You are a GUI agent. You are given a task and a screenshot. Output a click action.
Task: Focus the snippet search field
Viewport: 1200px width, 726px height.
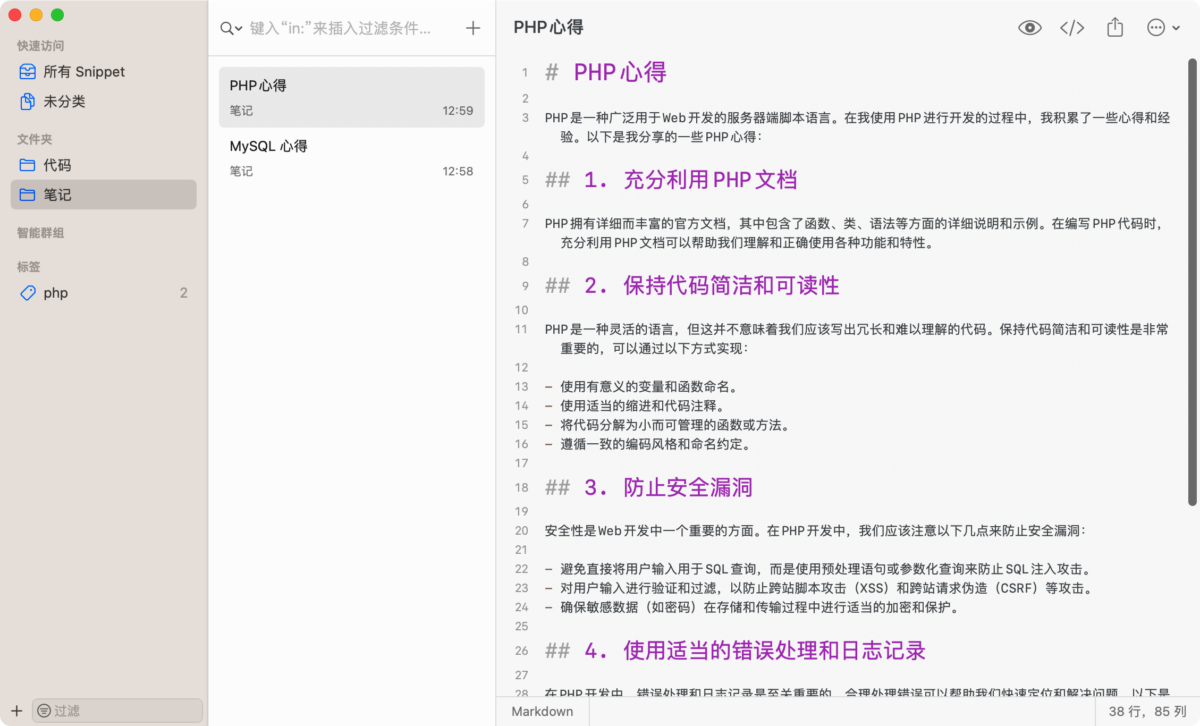point(341,29)
